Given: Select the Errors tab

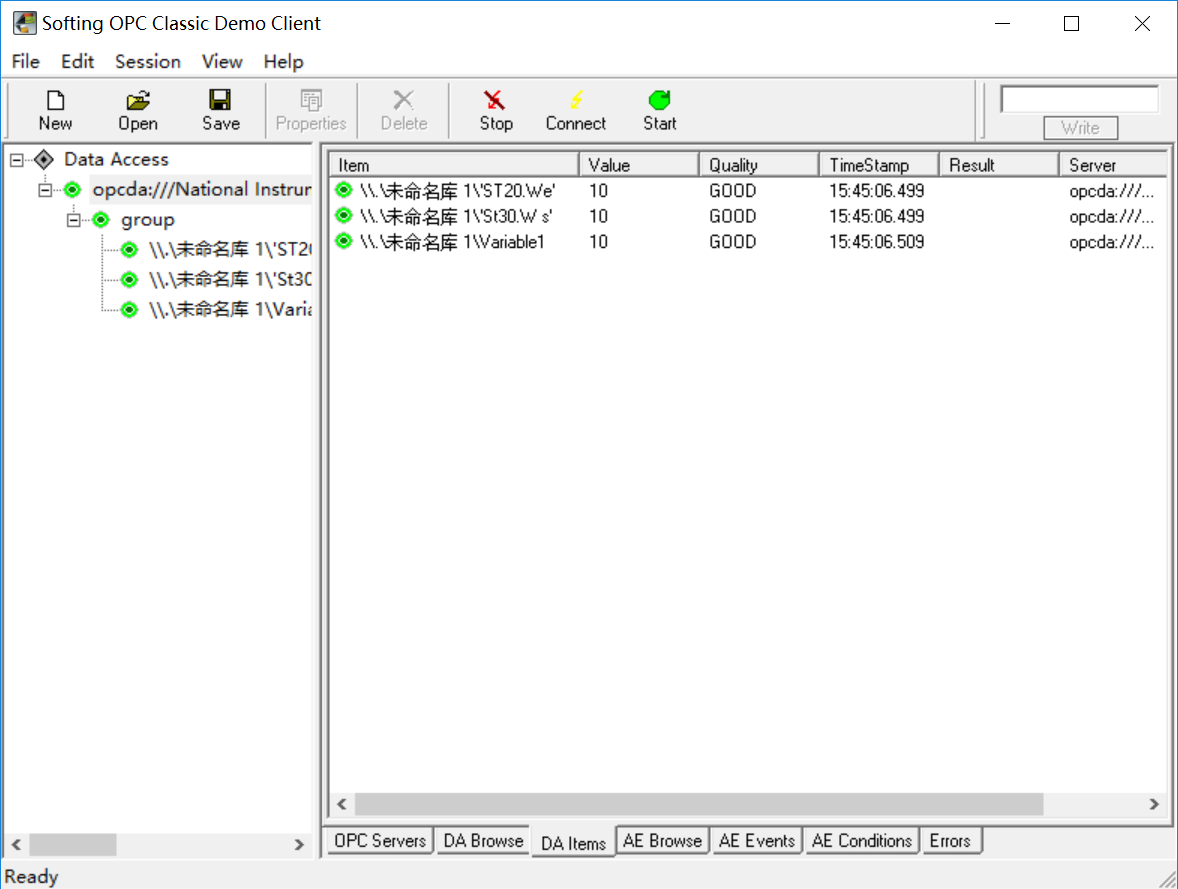Looking at the screenshot, I should 952,841.
